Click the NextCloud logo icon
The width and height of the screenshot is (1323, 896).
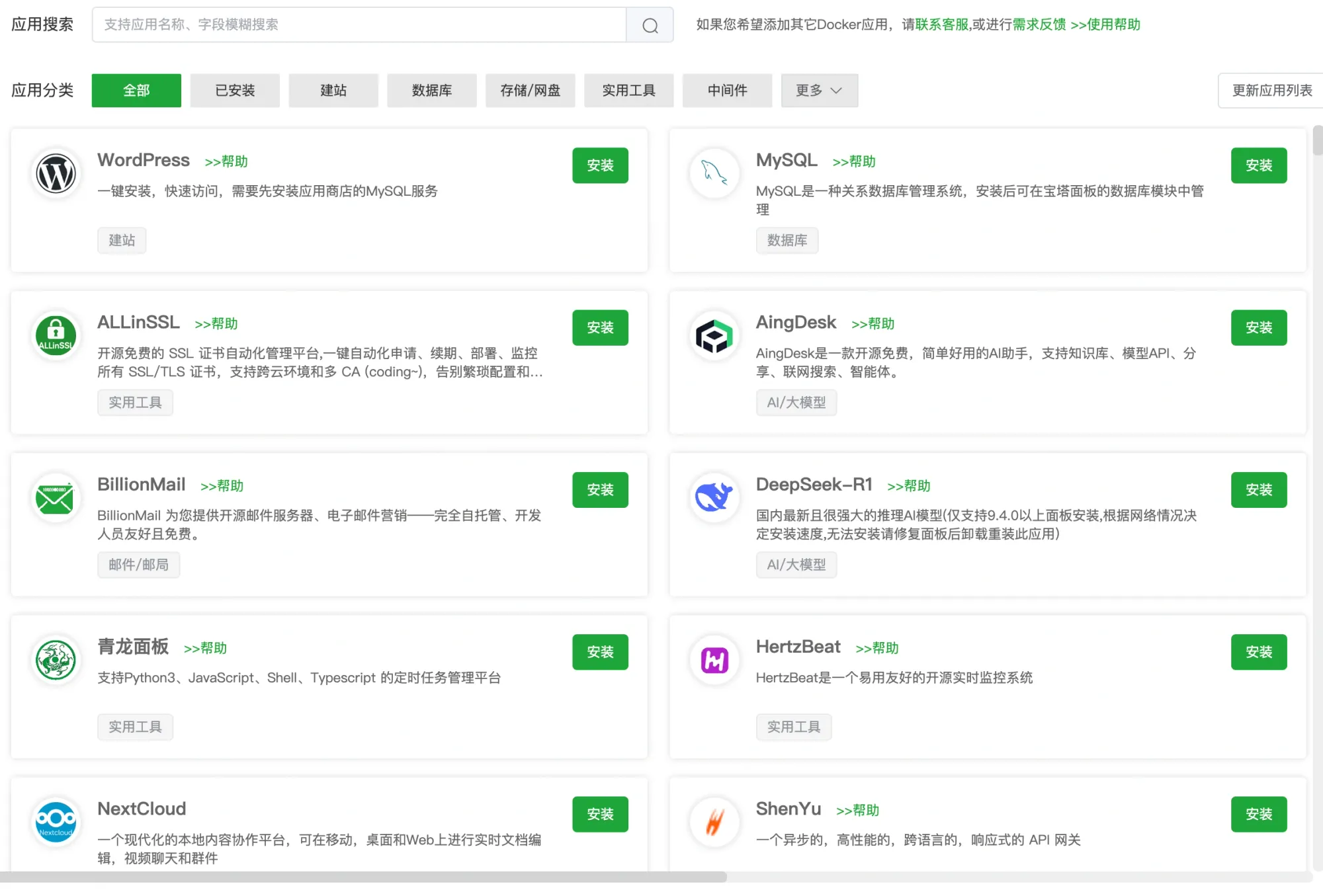click(56, 822)
